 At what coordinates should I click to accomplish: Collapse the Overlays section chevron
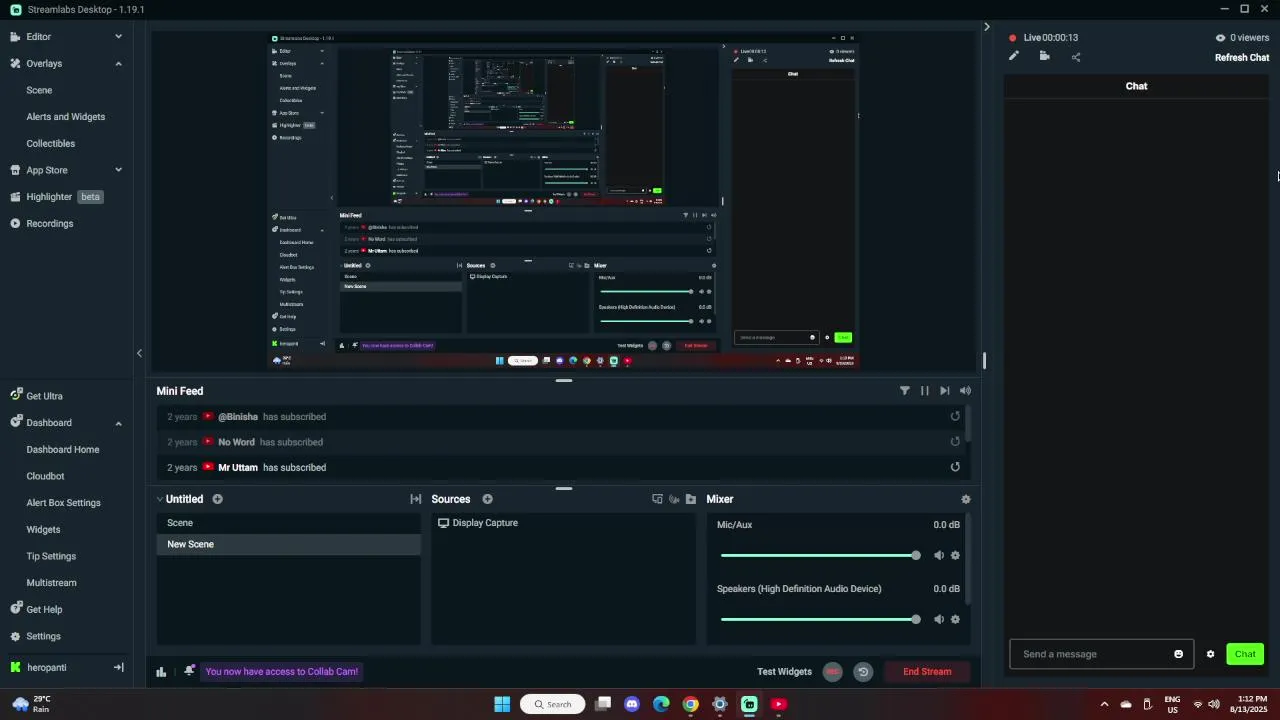(118, 64)
